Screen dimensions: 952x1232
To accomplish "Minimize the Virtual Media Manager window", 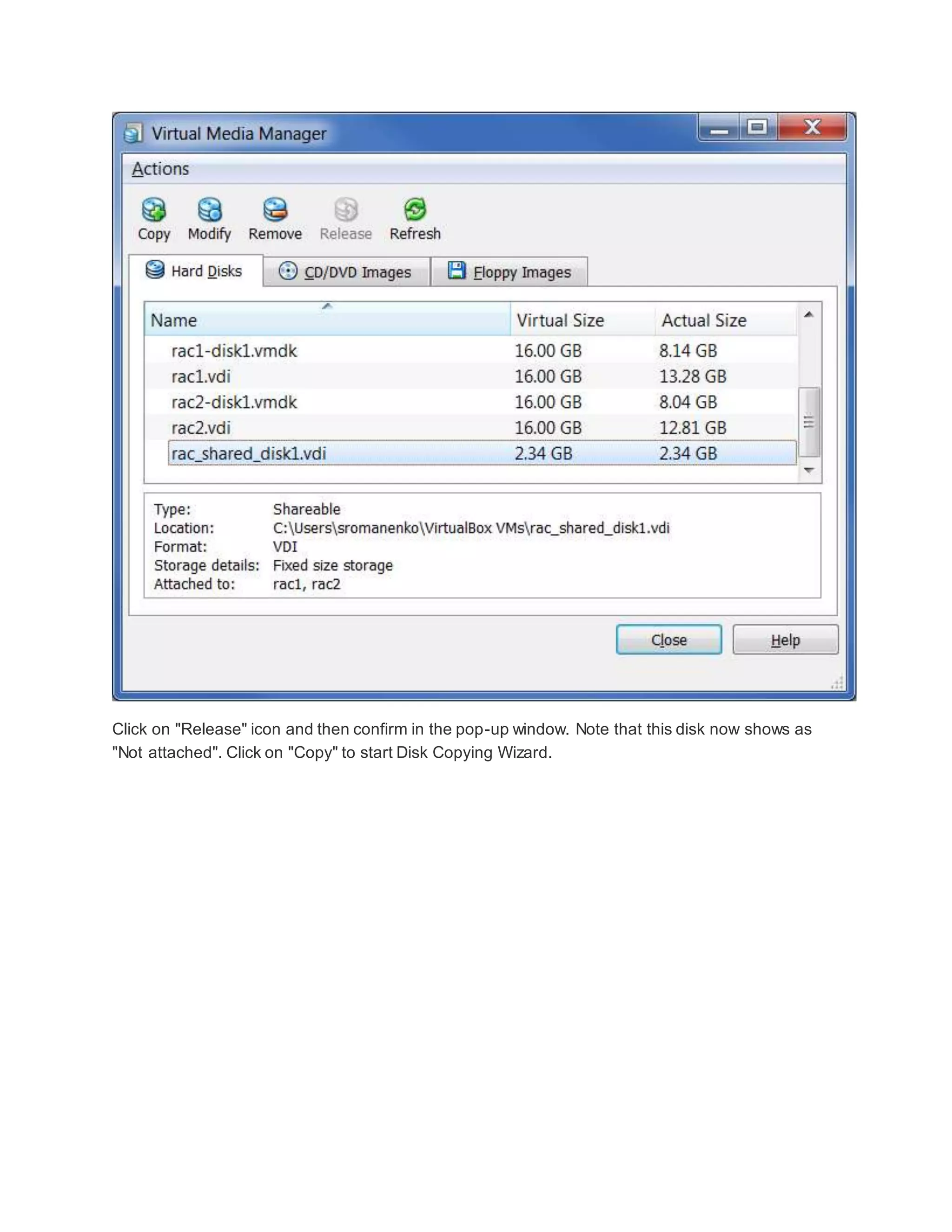I will (x=719, y=127).
